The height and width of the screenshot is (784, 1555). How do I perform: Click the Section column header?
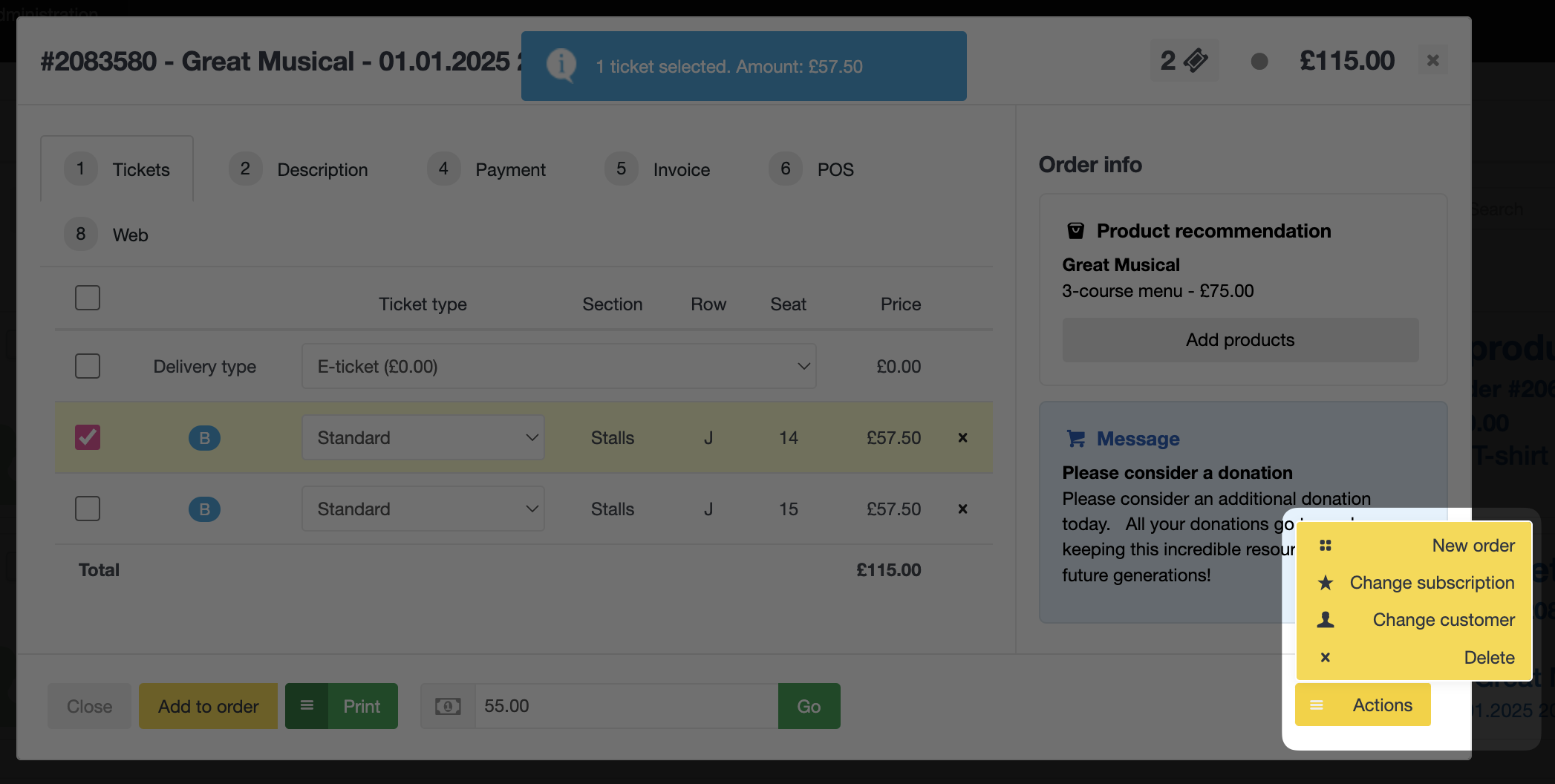click(x=613, y=304)
